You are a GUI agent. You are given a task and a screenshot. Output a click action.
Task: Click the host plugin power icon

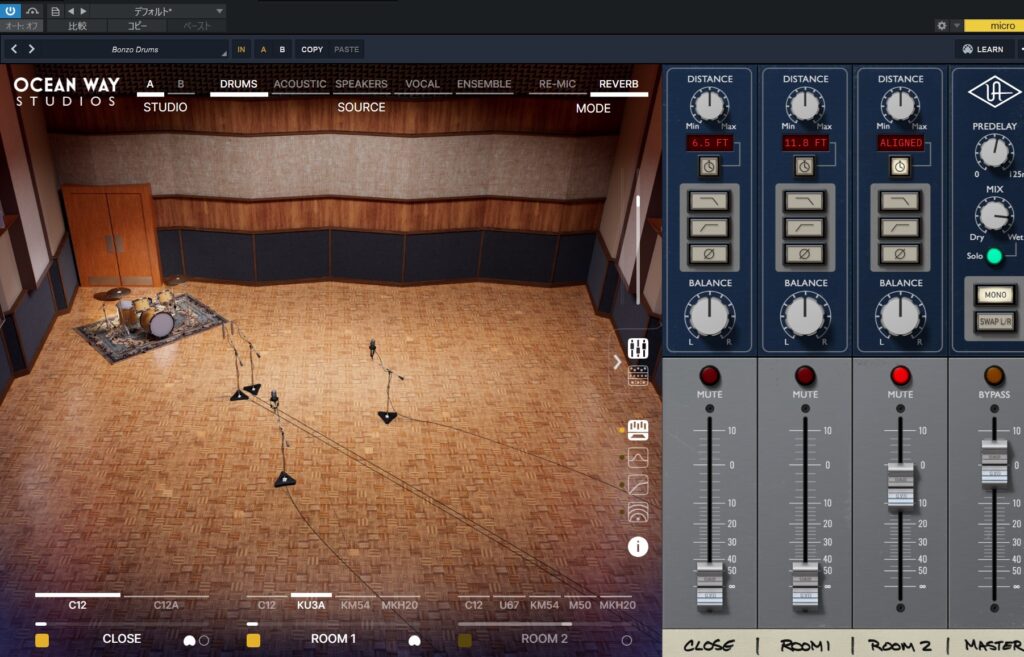12,10
